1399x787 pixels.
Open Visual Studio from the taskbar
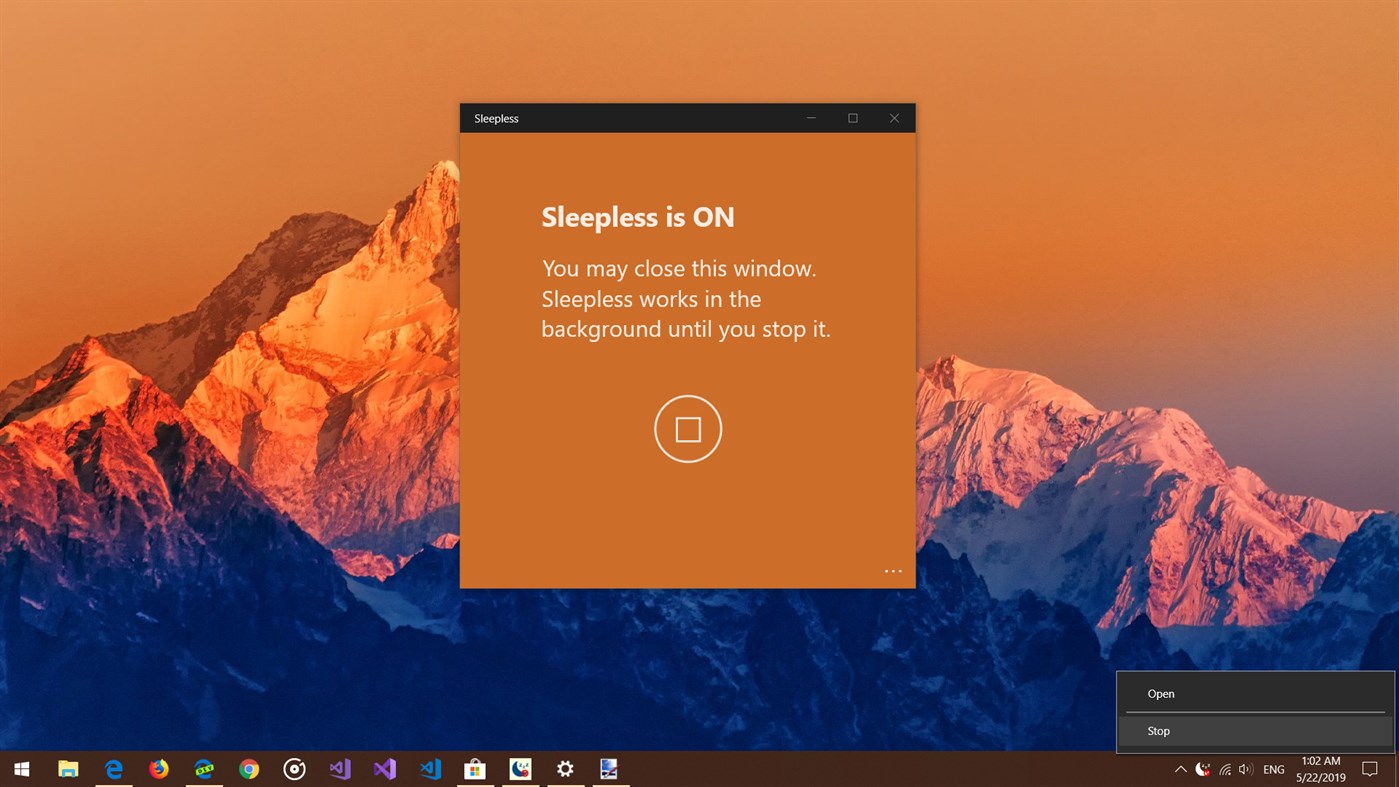click(x=384, y=769)
